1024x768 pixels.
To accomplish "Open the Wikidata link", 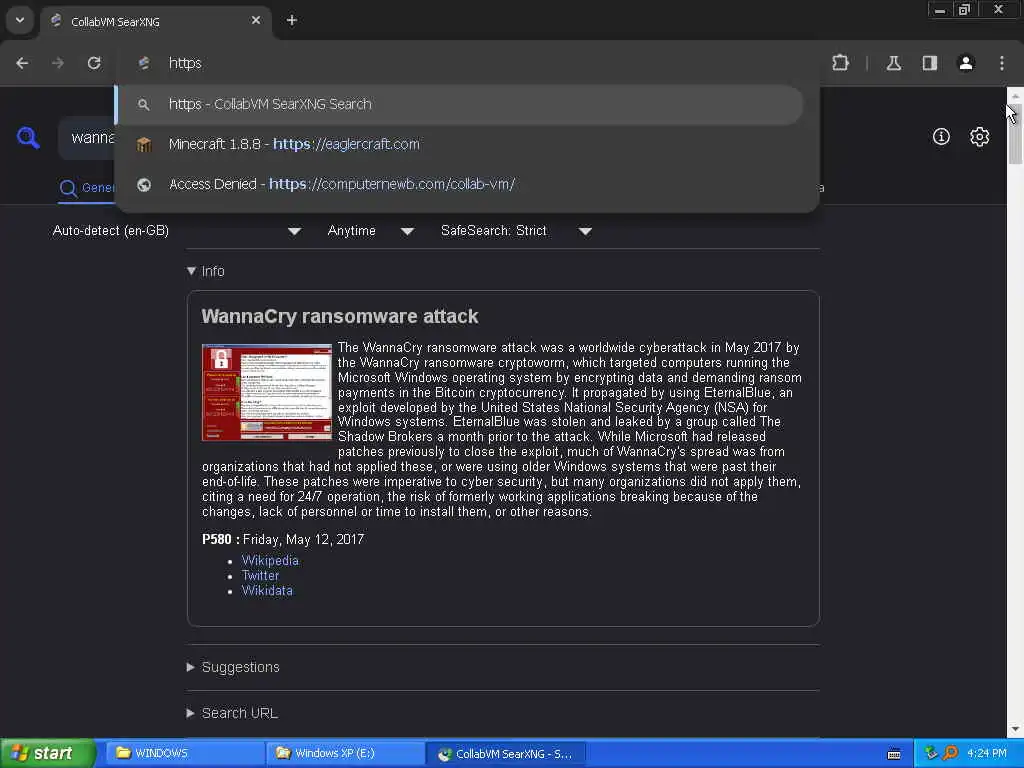I will [267, 590].
